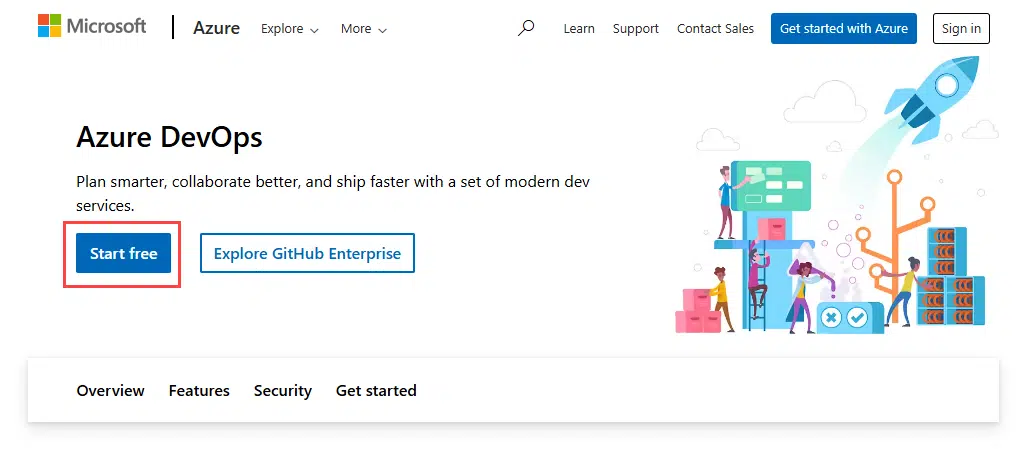Viewport: 1024px width, 449px height.
Task: Click the Azure DevOps heading
Action: 169,138
